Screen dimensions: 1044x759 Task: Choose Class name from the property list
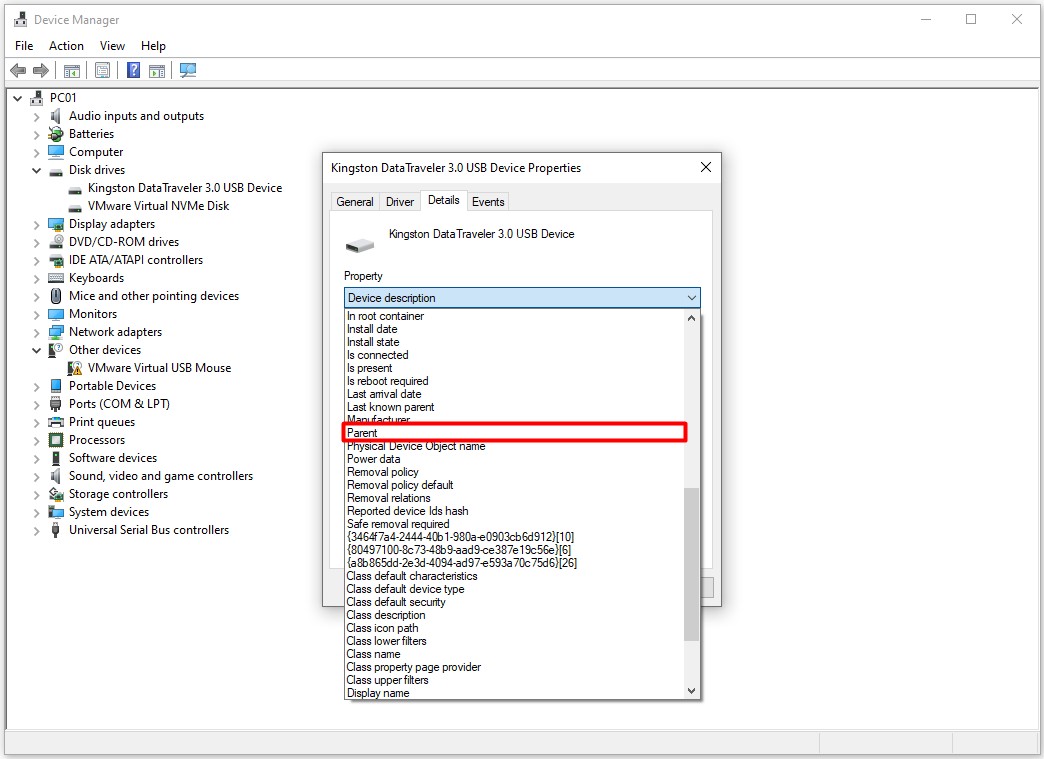pyautogui.click(x=515, y=654)
